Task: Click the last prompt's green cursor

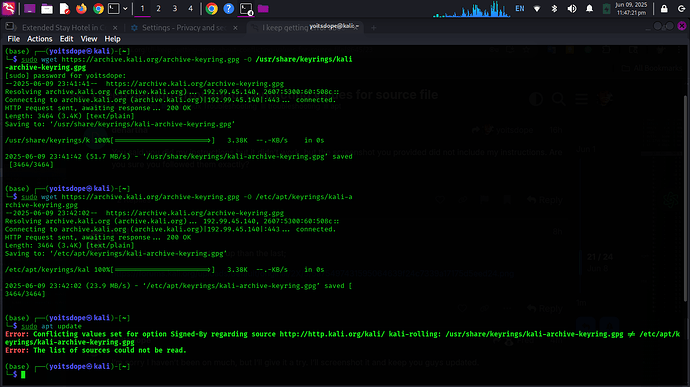Action: tap(23, 374)
